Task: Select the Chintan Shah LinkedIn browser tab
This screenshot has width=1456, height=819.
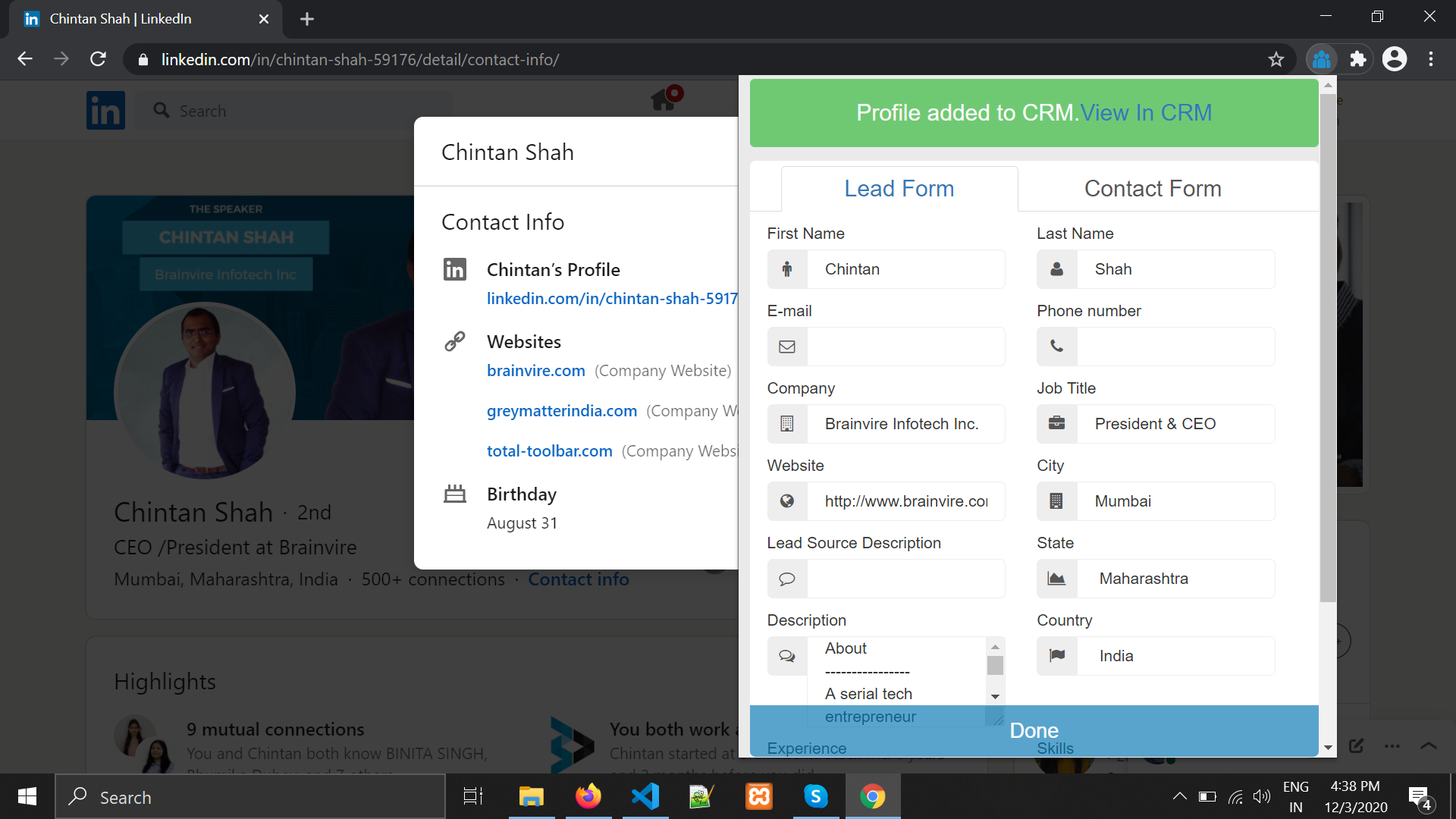Action: pyautogui.click(x=144, y=19)
